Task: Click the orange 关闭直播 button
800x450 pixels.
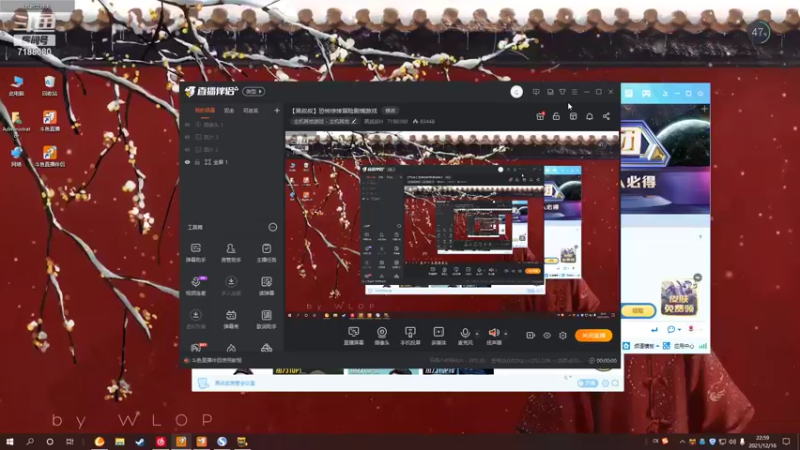Action: point(593,335)
